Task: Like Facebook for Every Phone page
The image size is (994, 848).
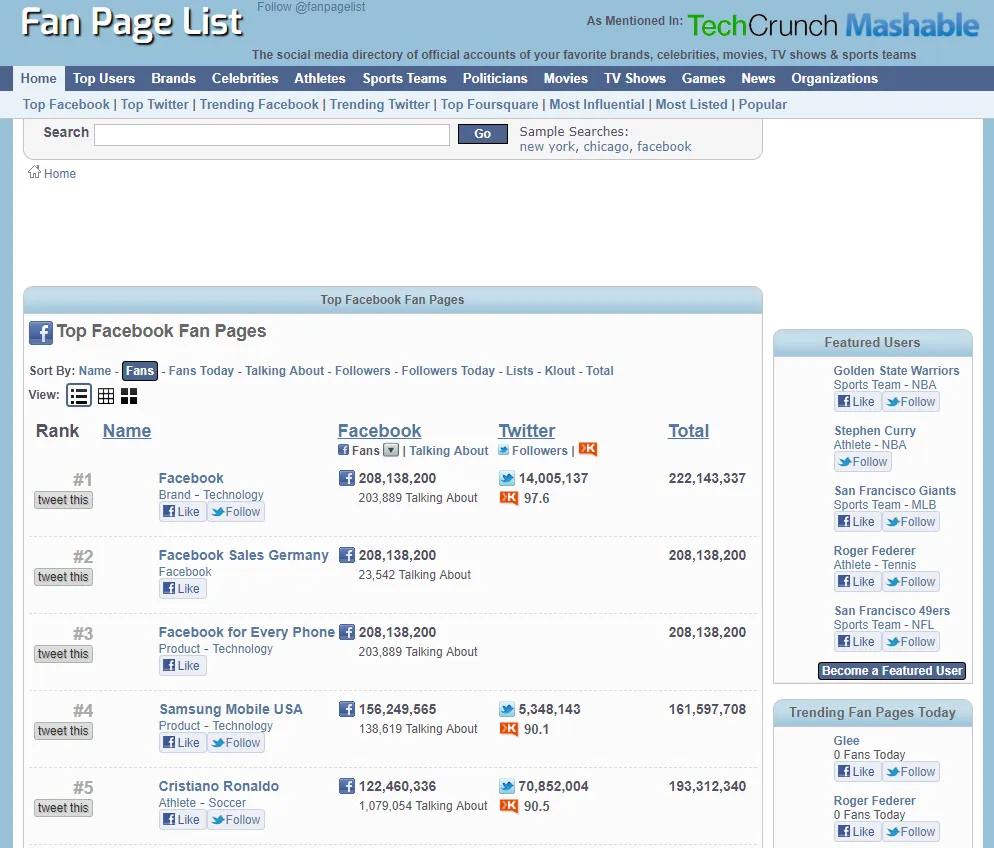Action: point(182,665)
